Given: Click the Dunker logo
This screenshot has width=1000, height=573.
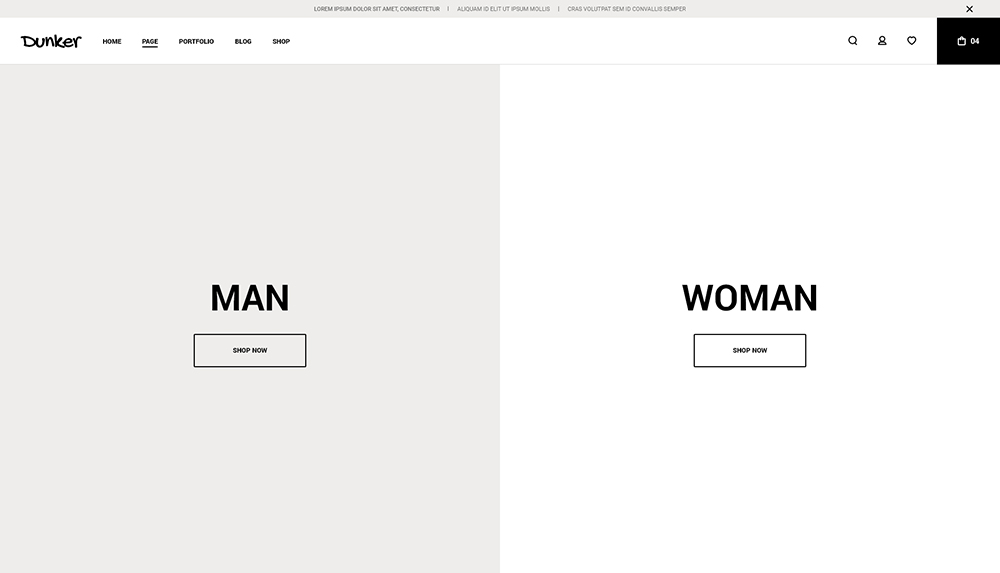Looking at the screenshot, I should click(51, 41).
